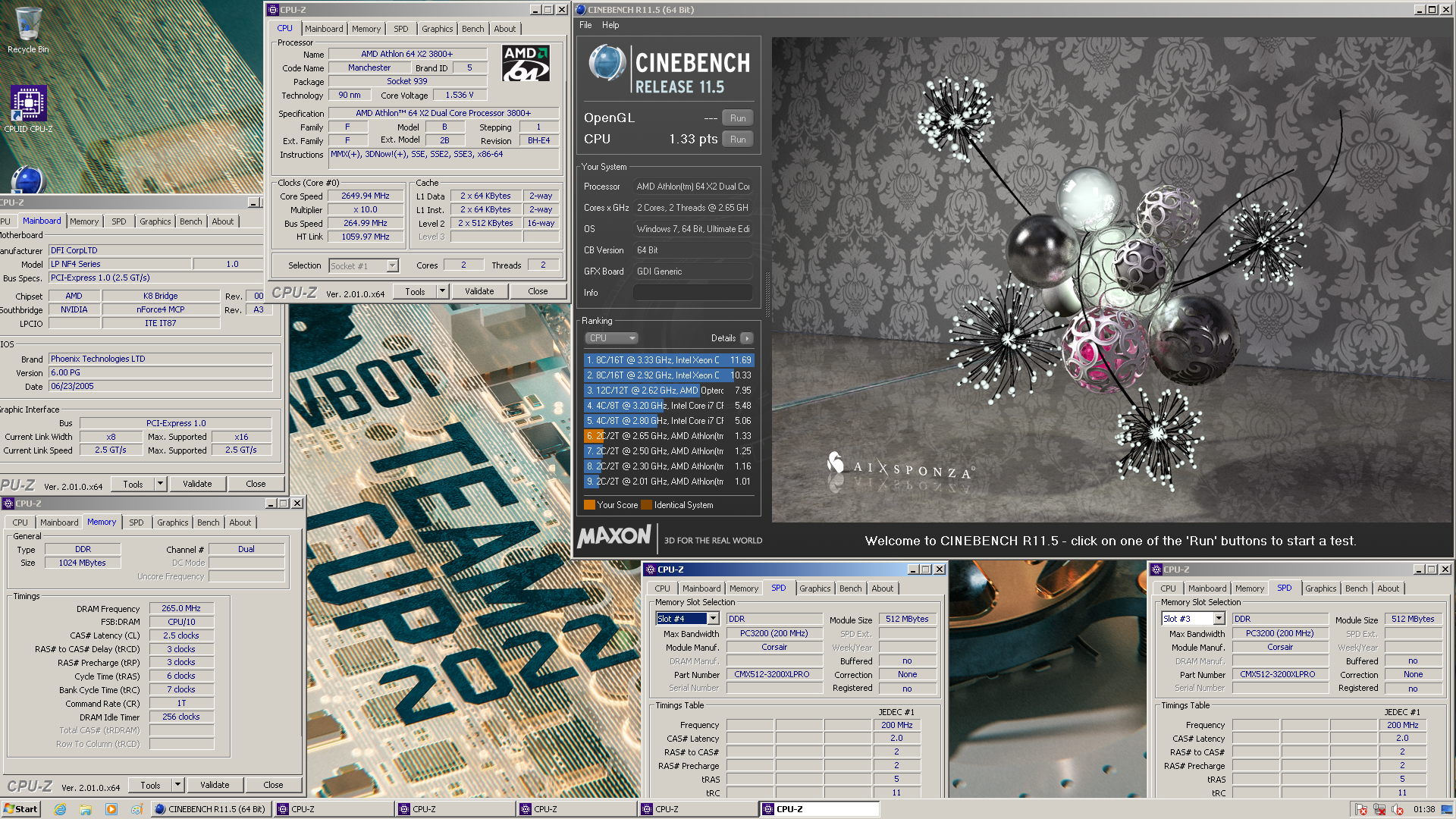
Task: Run the CPU test in Cinebench
Action: click(x=738, y=140)
